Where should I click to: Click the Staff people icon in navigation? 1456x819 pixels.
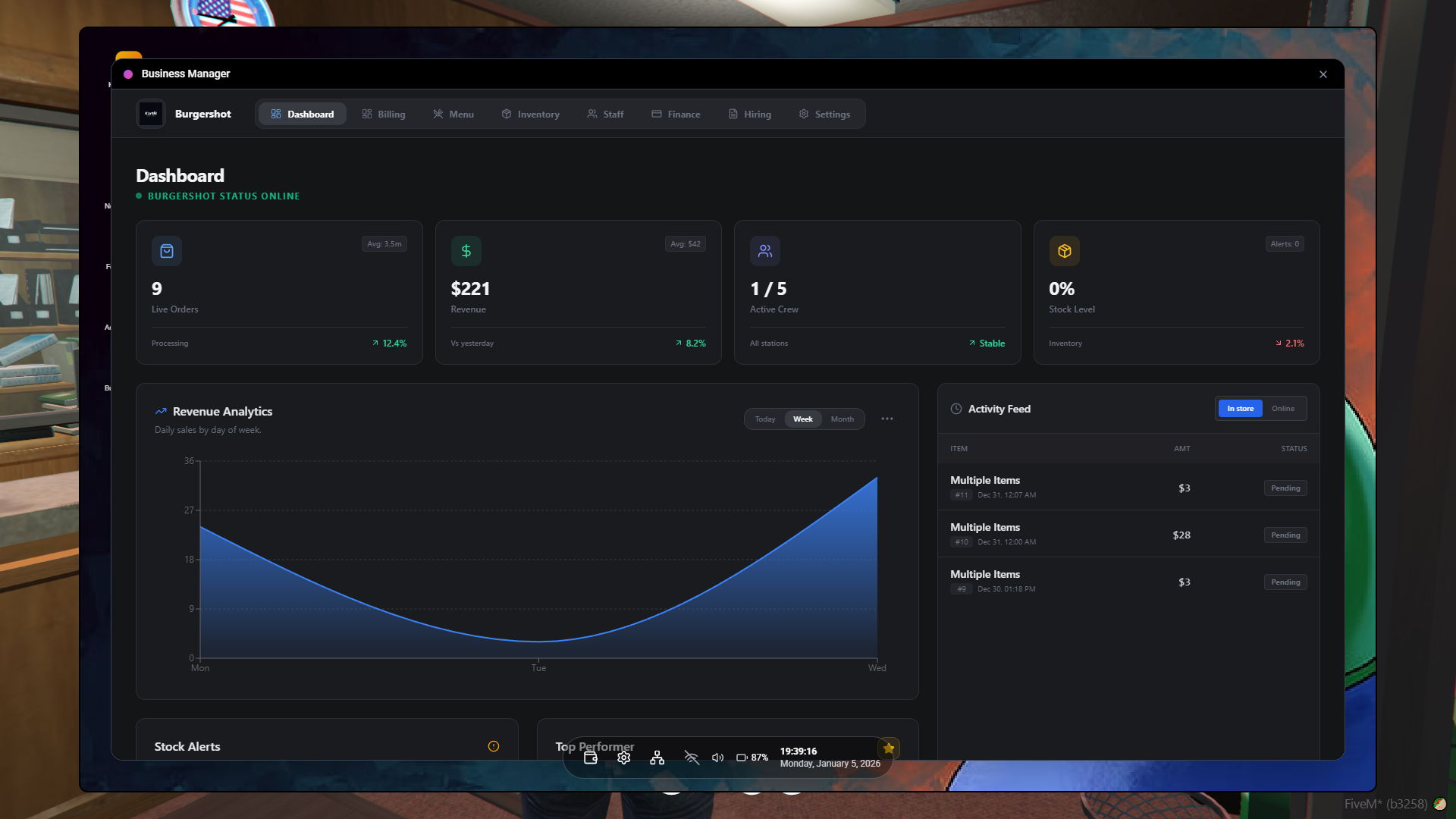click(592, 114)
